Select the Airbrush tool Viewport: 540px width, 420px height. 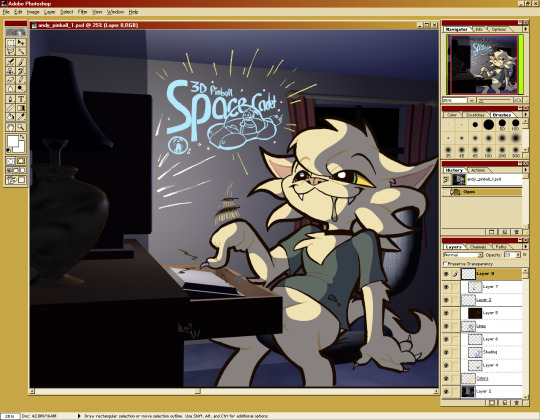(x=11, y=62)
